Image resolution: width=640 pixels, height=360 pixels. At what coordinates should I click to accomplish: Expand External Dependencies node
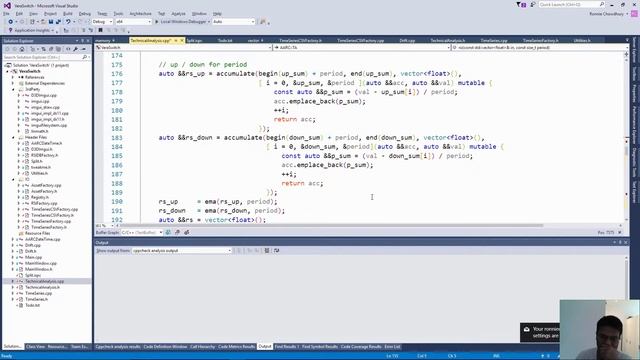(13, 83)
